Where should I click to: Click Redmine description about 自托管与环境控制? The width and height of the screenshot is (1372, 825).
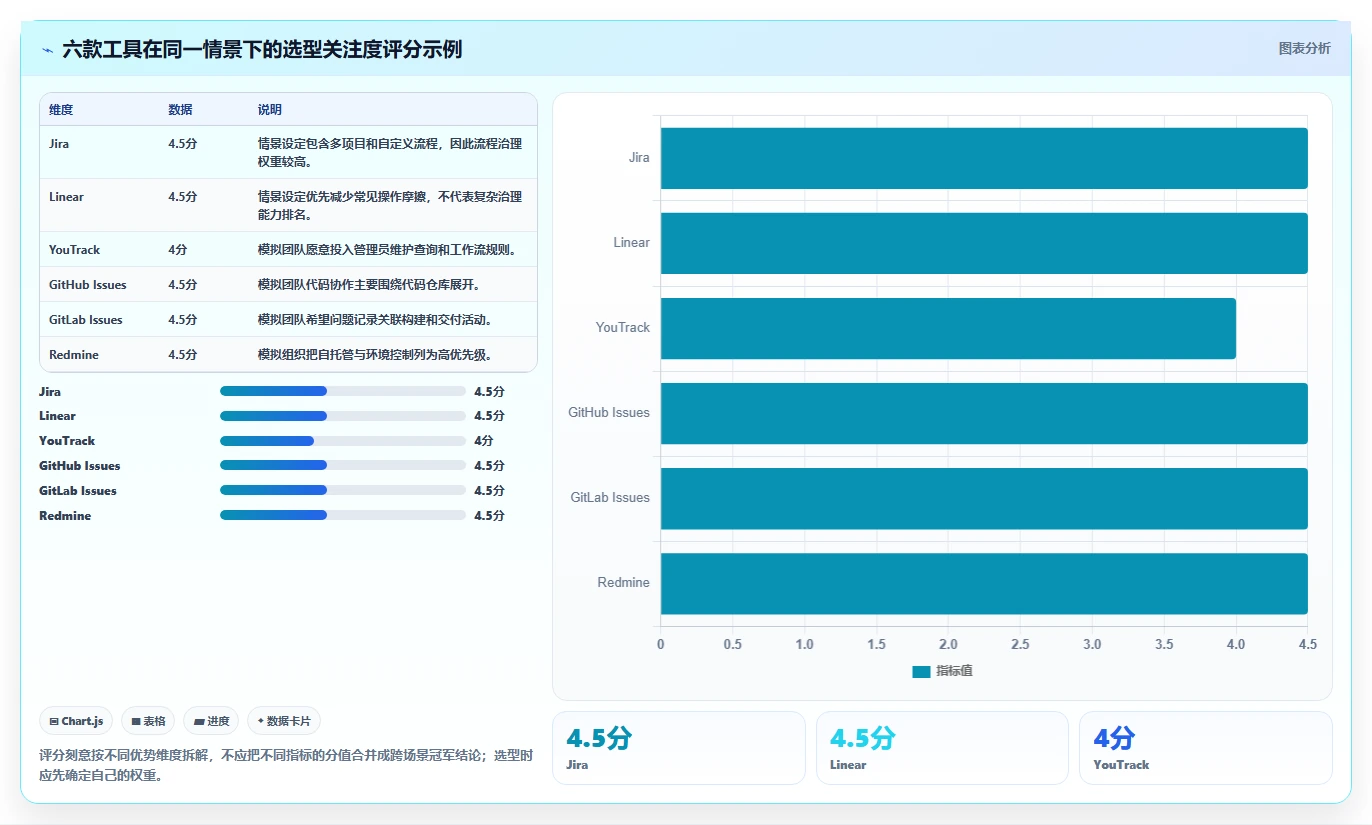374,355
